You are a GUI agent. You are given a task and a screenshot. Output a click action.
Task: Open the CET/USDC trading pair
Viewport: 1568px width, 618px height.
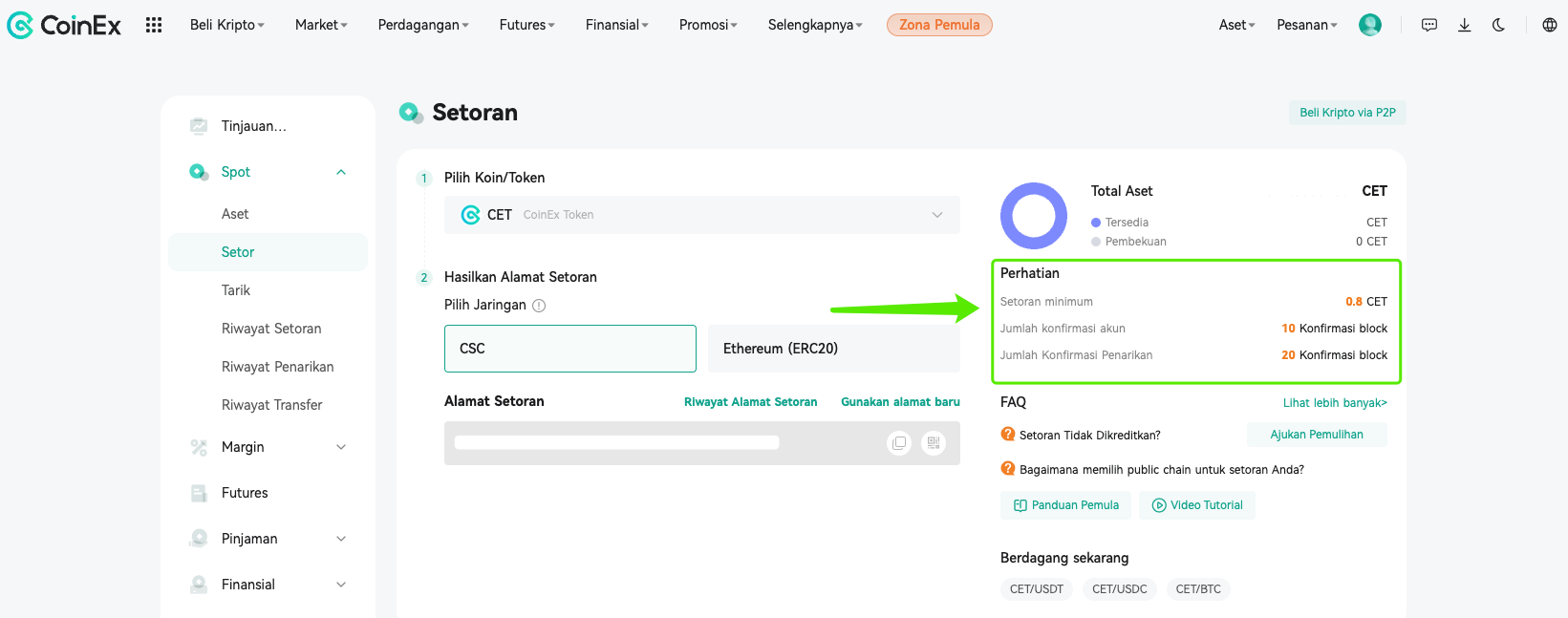tap(1120, 589)
